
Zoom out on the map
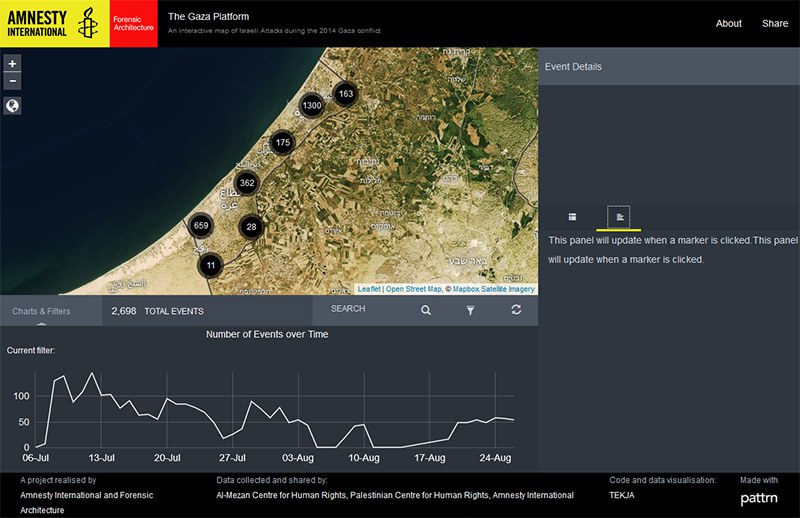12,80
